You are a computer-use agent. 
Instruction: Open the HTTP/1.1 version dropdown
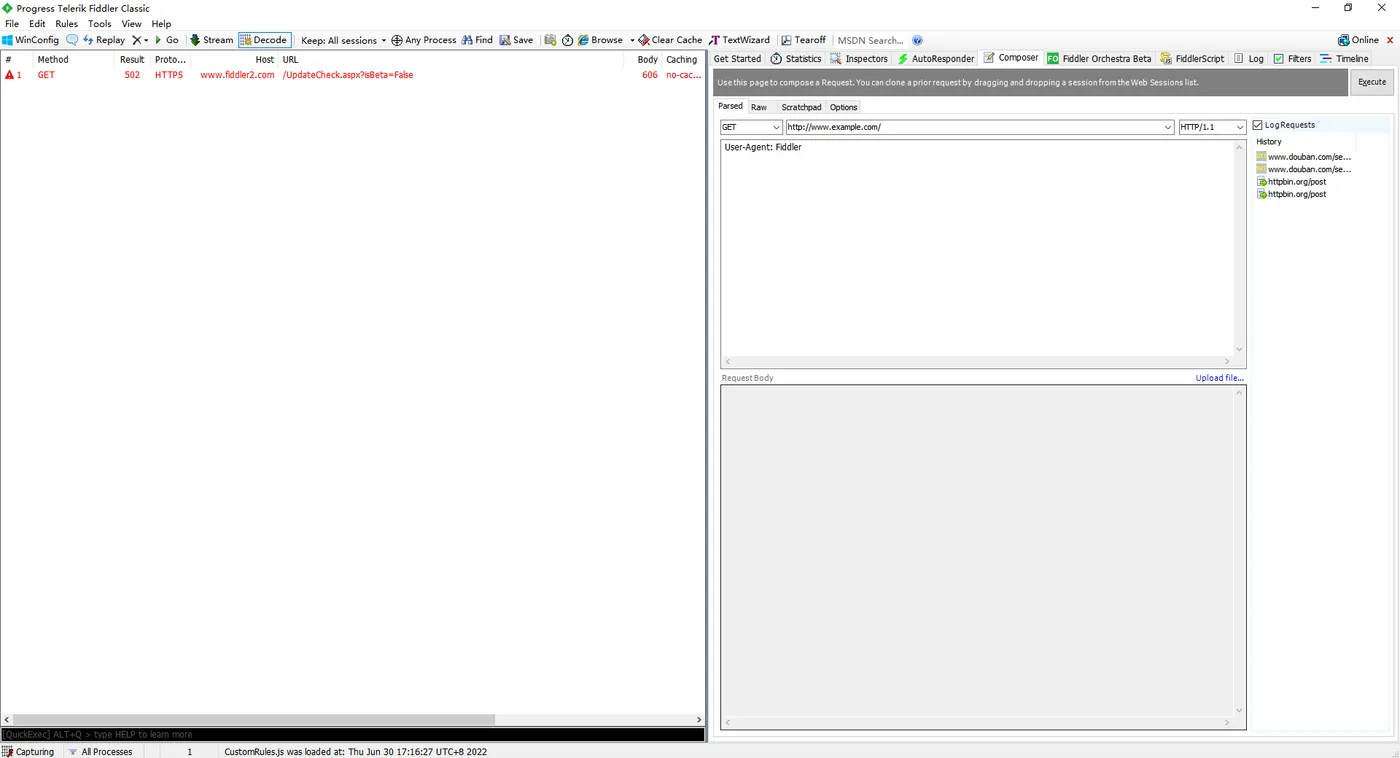[x=1212, y=127]
